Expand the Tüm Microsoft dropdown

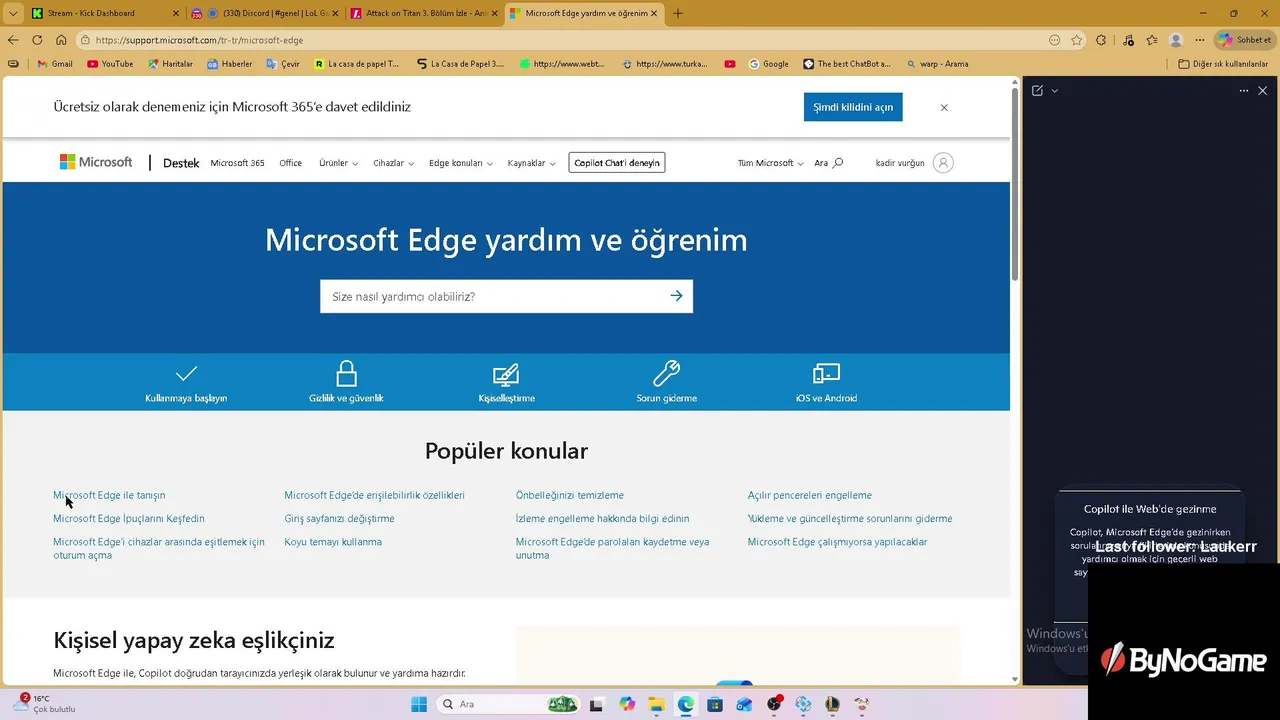coord(770,163)
